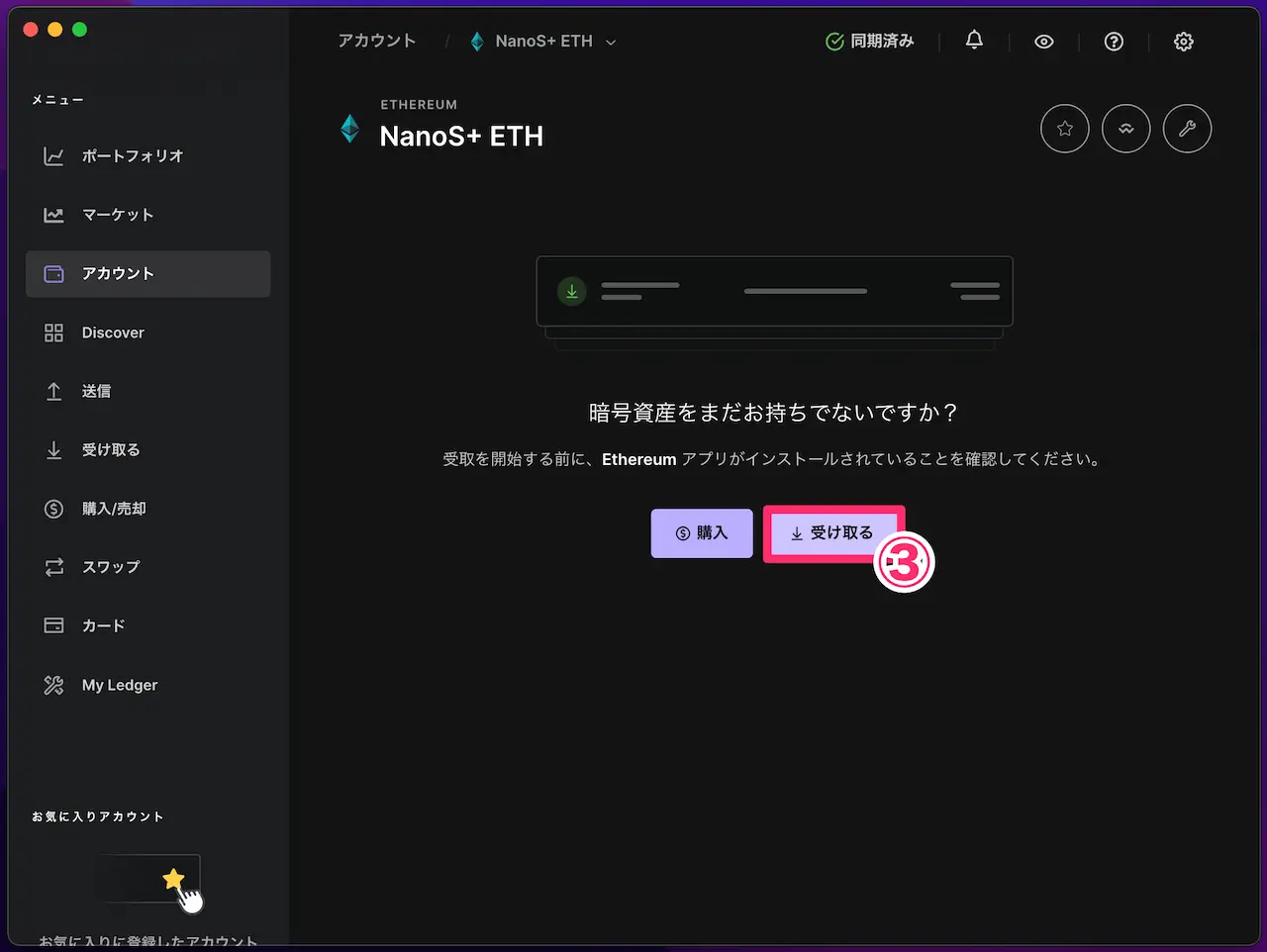
Task: Click the メニュー heading in sidebar
Action: pyautogui.click(x=57, y=100)
